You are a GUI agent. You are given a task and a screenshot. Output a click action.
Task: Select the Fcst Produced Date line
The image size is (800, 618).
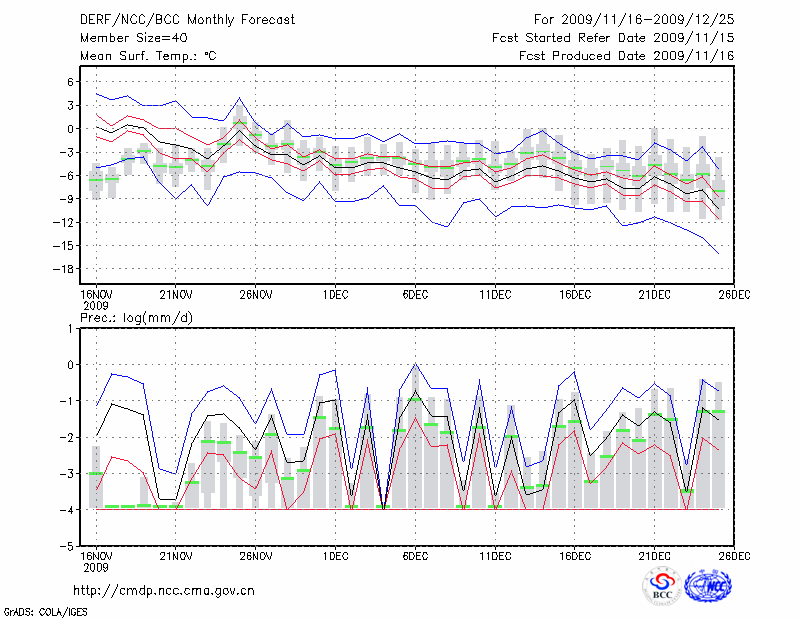(x=626, y=56)
